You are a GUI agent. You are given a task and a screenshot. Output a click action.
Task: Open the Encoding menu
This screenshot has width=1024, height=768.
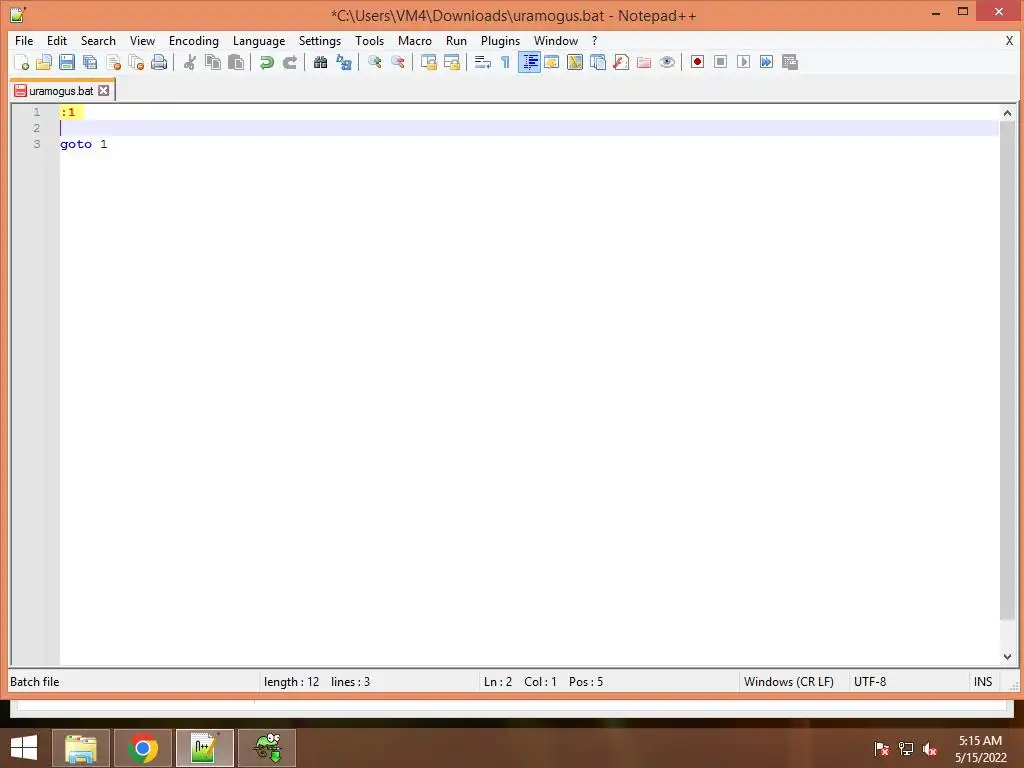tap(193, 40)
